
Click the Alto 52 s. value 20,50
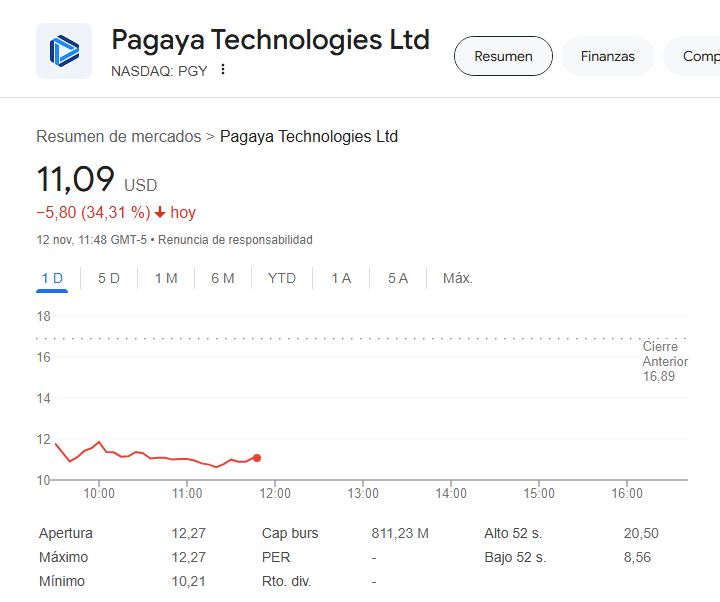tap(641, 533)
